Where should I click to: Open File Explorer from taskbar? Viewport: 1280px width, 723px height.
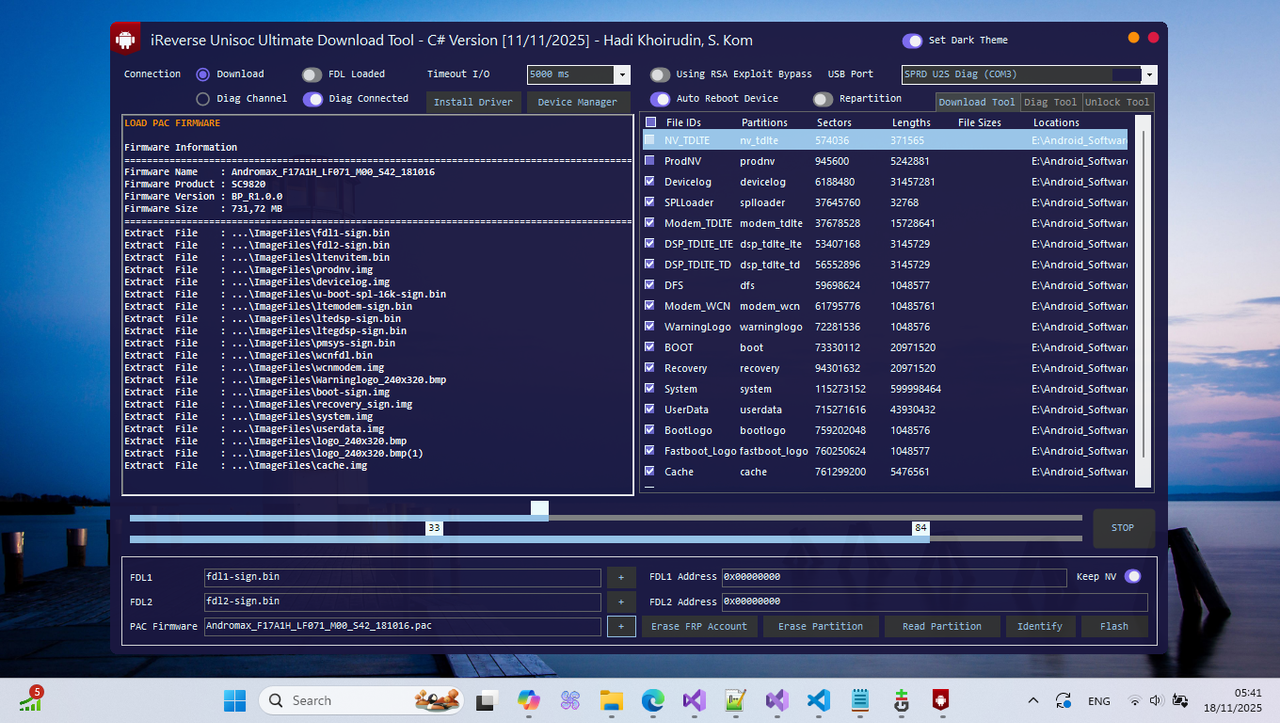coord(611,700)
